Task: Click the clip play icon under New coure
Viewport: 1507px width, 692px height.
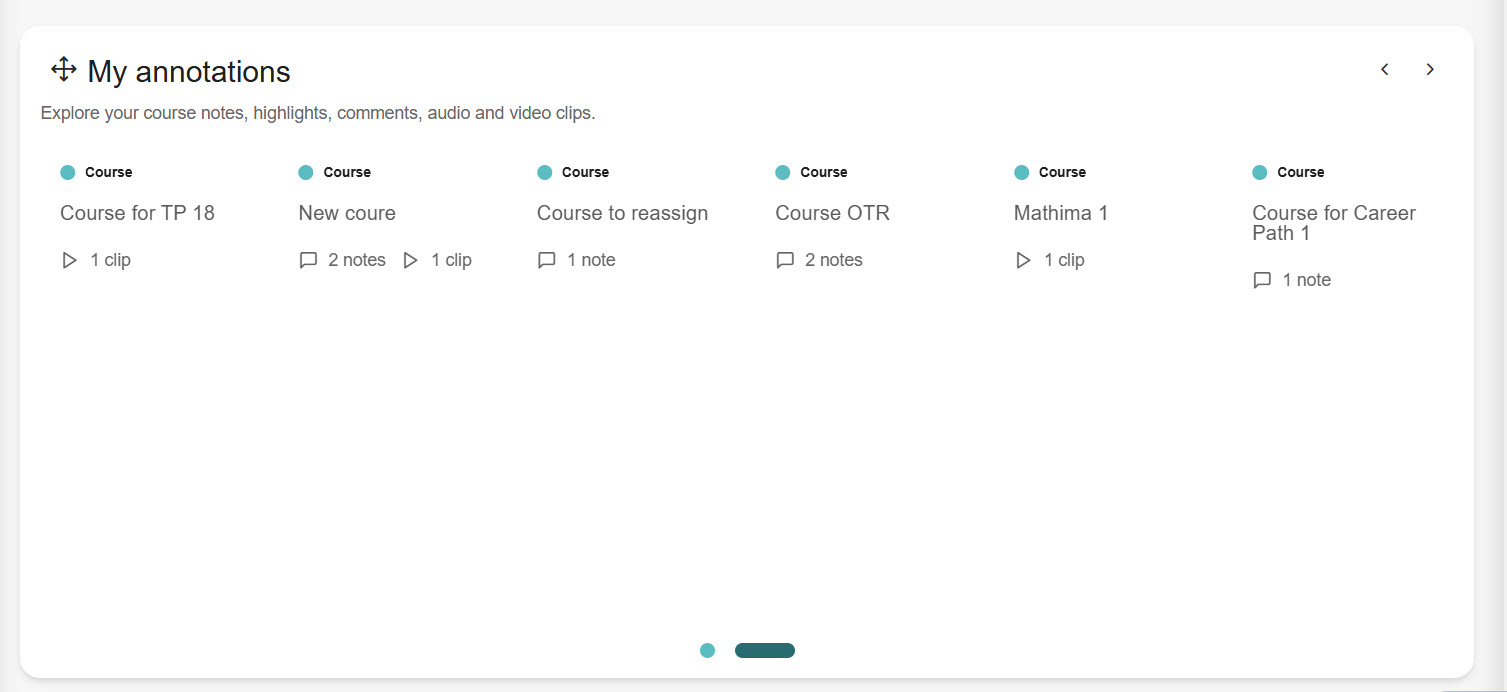Action: tap(410, 260)
